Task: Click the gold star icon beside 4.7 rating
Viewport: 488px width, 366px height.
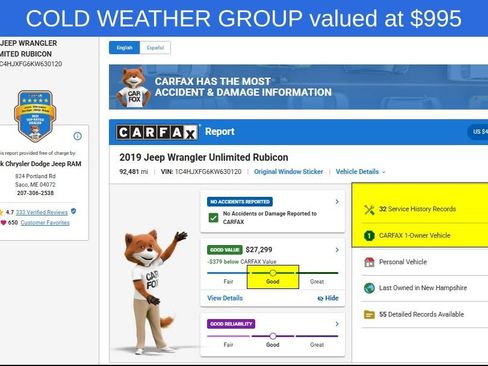Action: [x=1, y=212]
